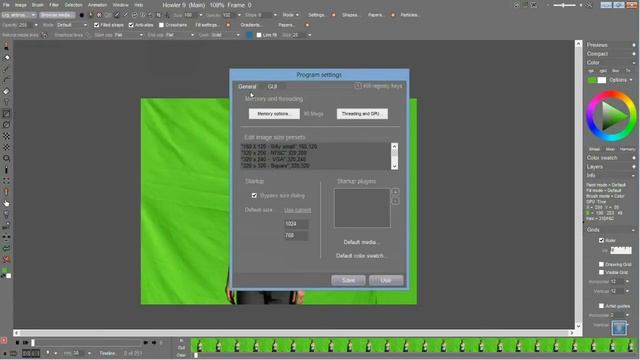This screenshot has width=640, height=360.
Task: Click the Browse media... button
Action: [x=57, y=15]
